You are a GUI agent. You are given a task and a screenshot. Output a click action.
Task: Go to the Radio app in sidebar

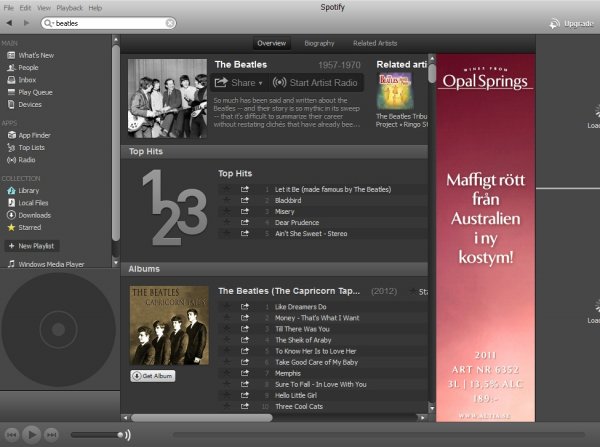[27, 159]
